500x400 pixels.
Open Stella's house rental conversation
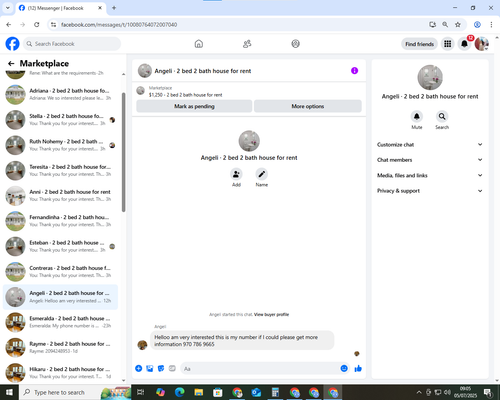(x=60, y=120)
